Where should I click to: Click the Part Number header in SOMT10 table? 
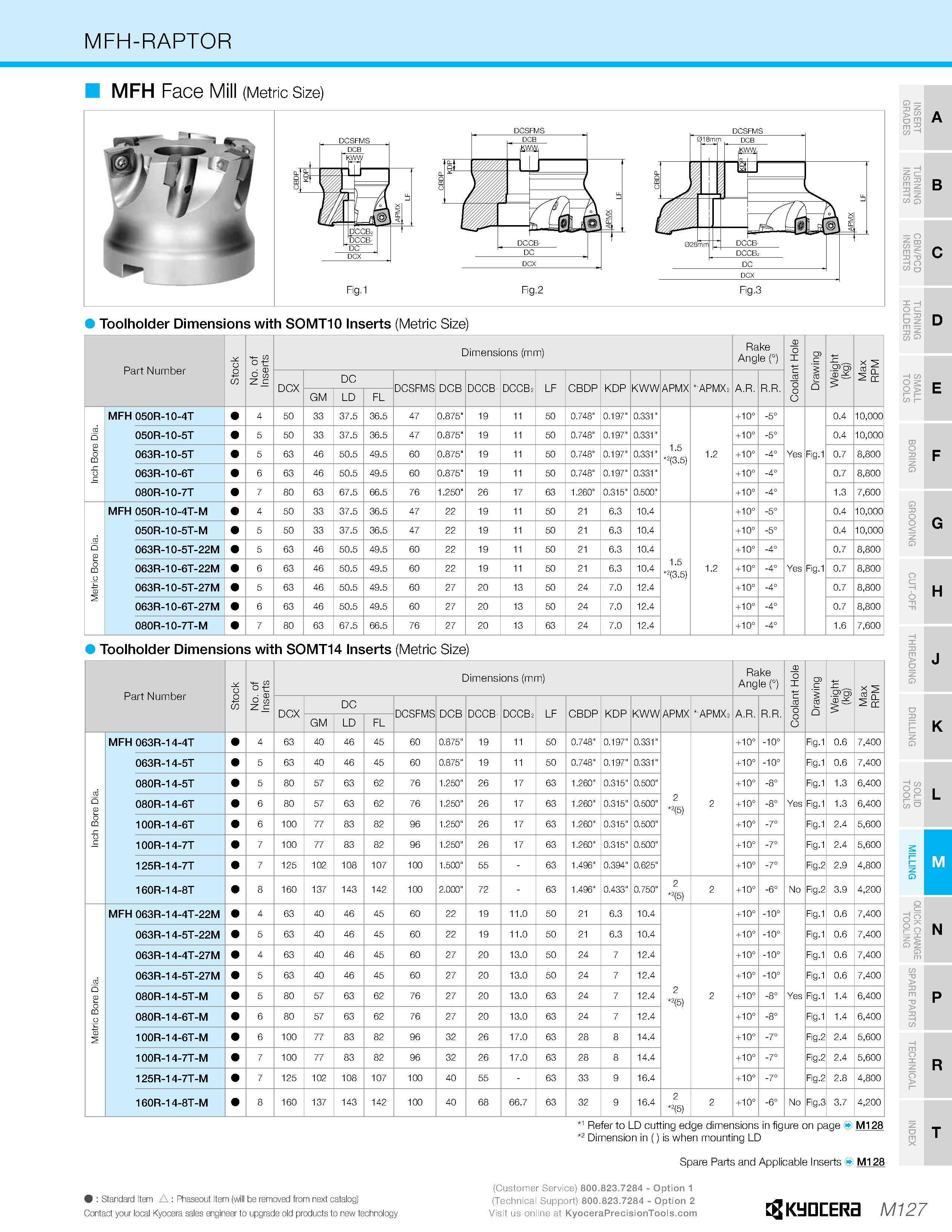155,371
